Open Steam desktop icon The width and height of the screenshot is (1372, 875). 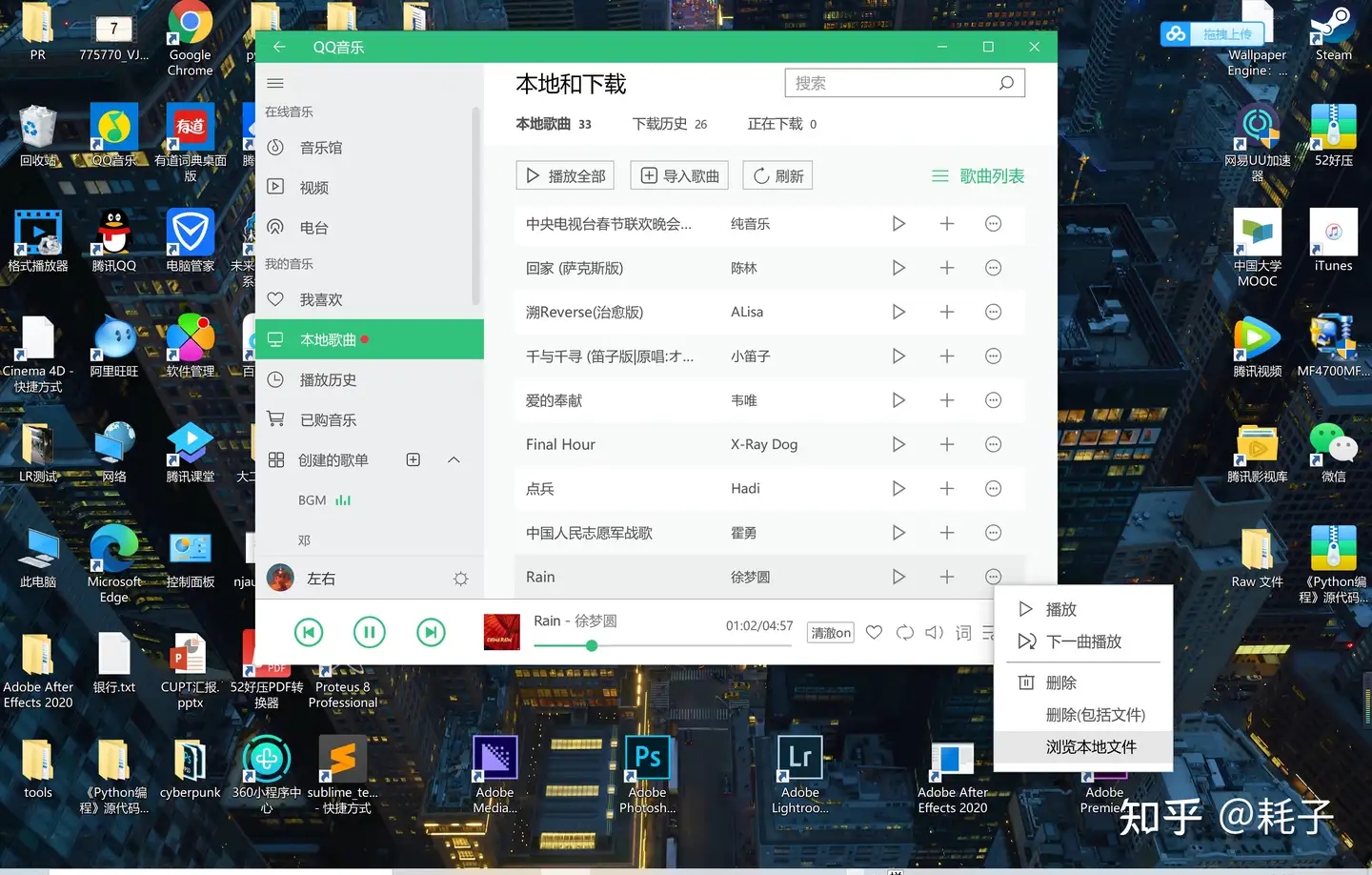[1333, 33]
